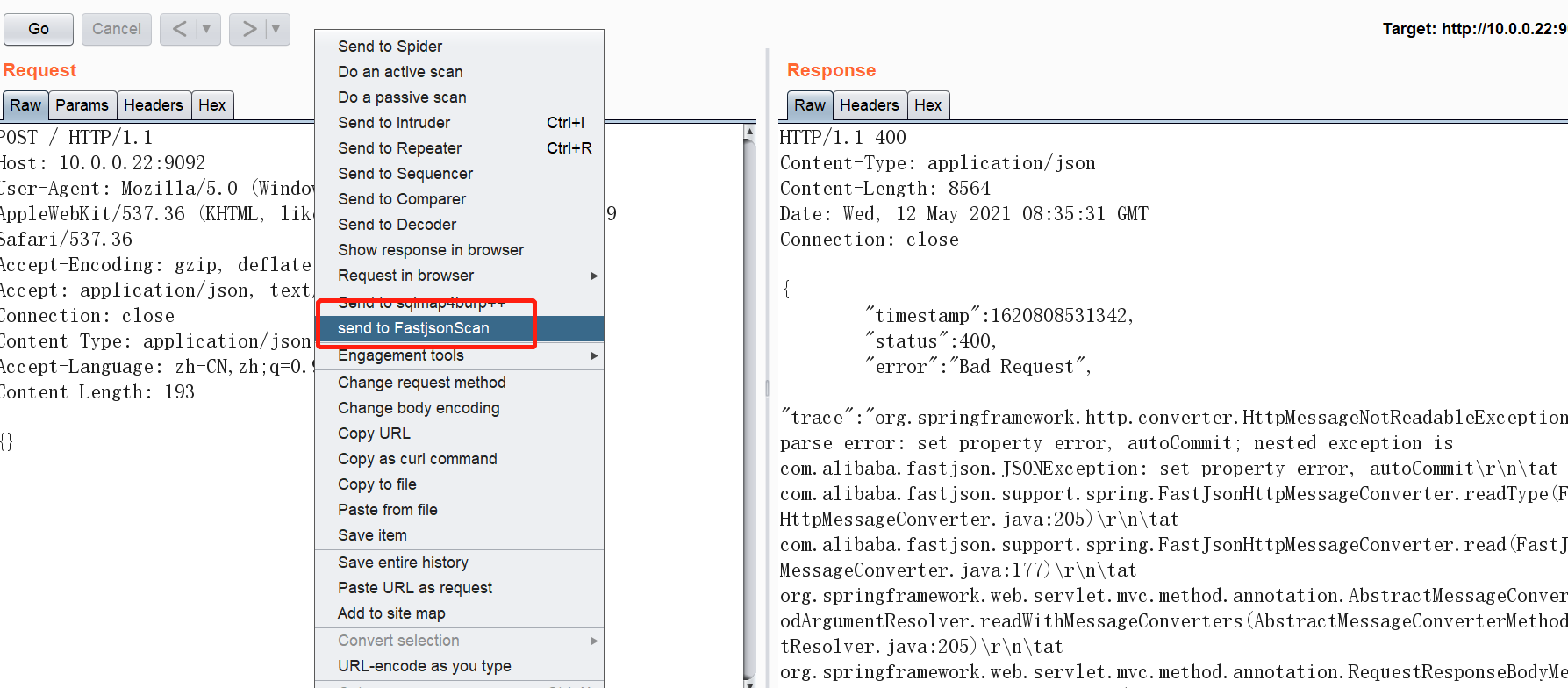Click the Target: http://10.0.0.22 label
Screen dimensions: 1568x688
click(x=1474, y=29)
